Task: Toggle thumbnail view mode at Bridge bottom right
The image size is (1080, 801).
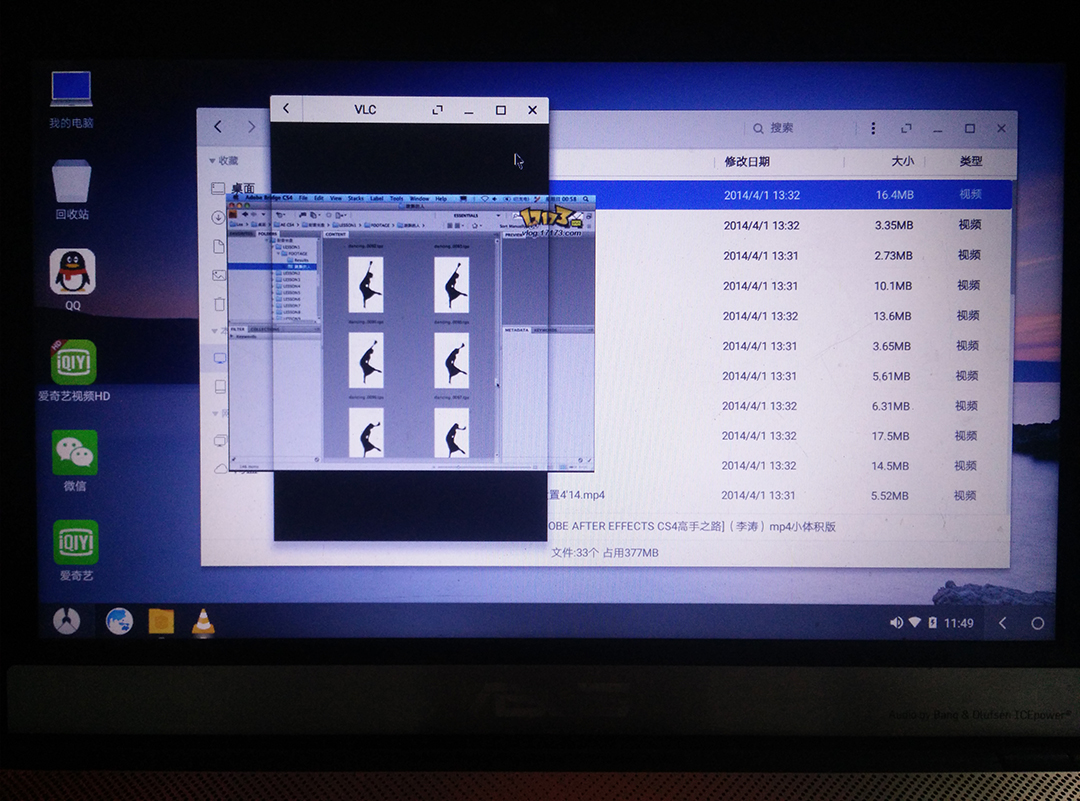Action: tap(563, 466)
